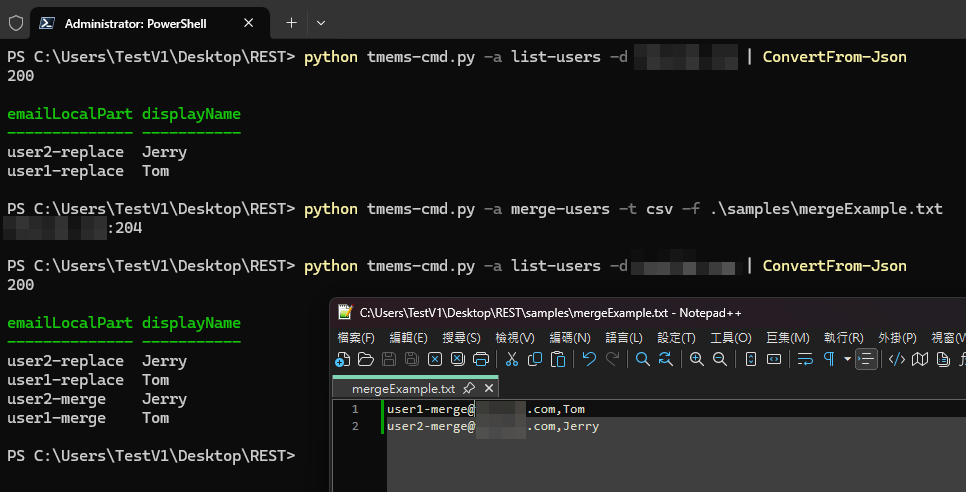
Task: Click the Find and Replace icon
Action: (665, 360)
